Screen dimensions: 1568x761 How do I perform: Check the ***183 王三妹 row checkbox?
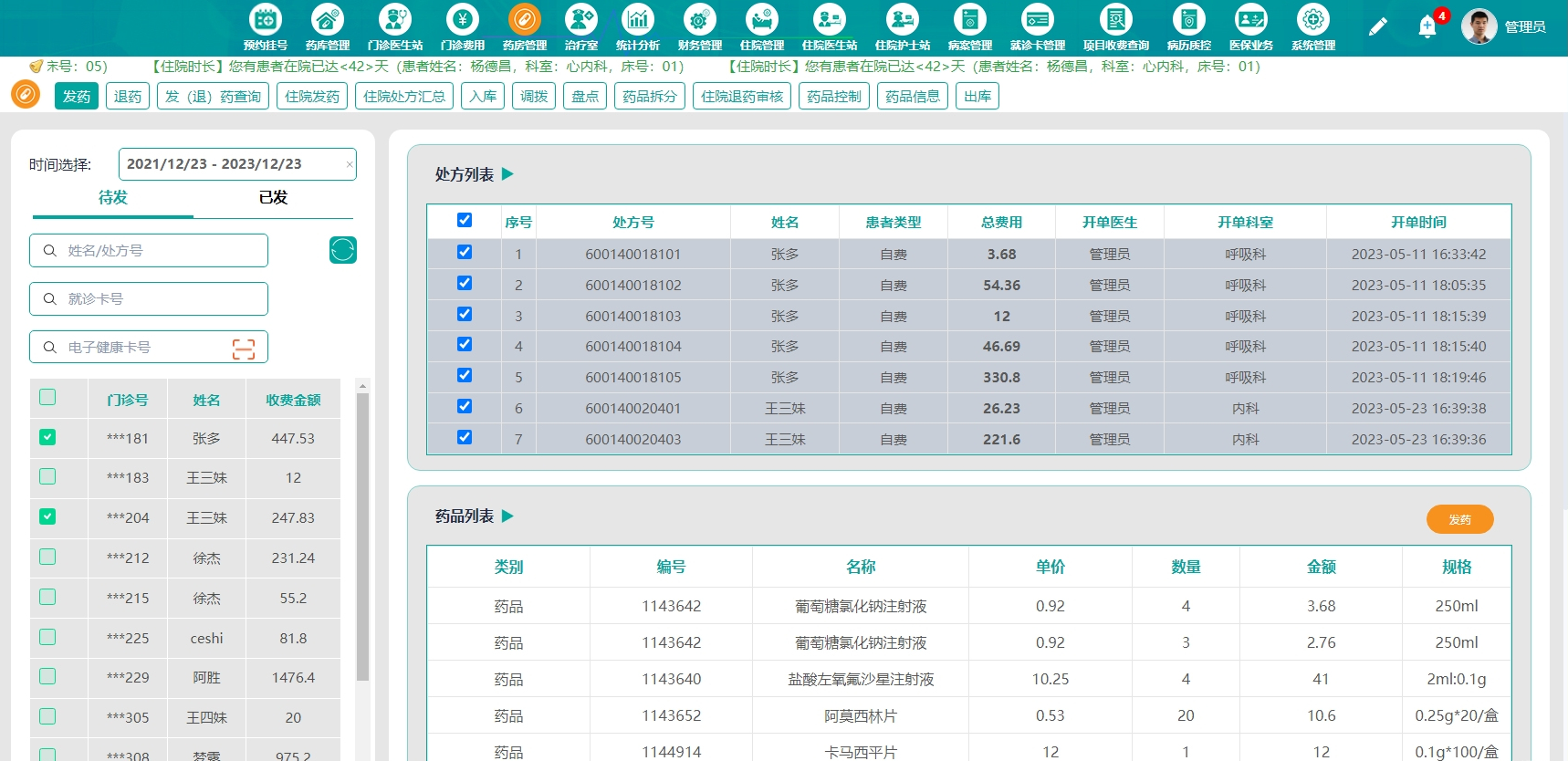pos(47,476)
